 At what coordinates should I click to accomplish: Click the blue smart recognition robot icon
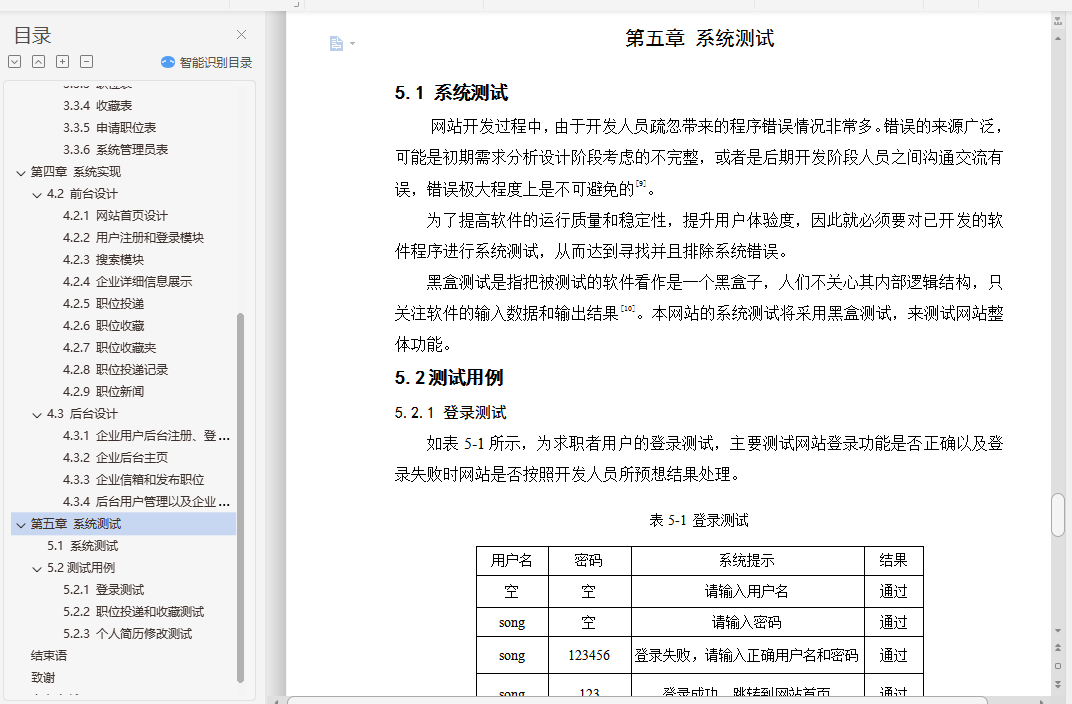tap(168, 62)
